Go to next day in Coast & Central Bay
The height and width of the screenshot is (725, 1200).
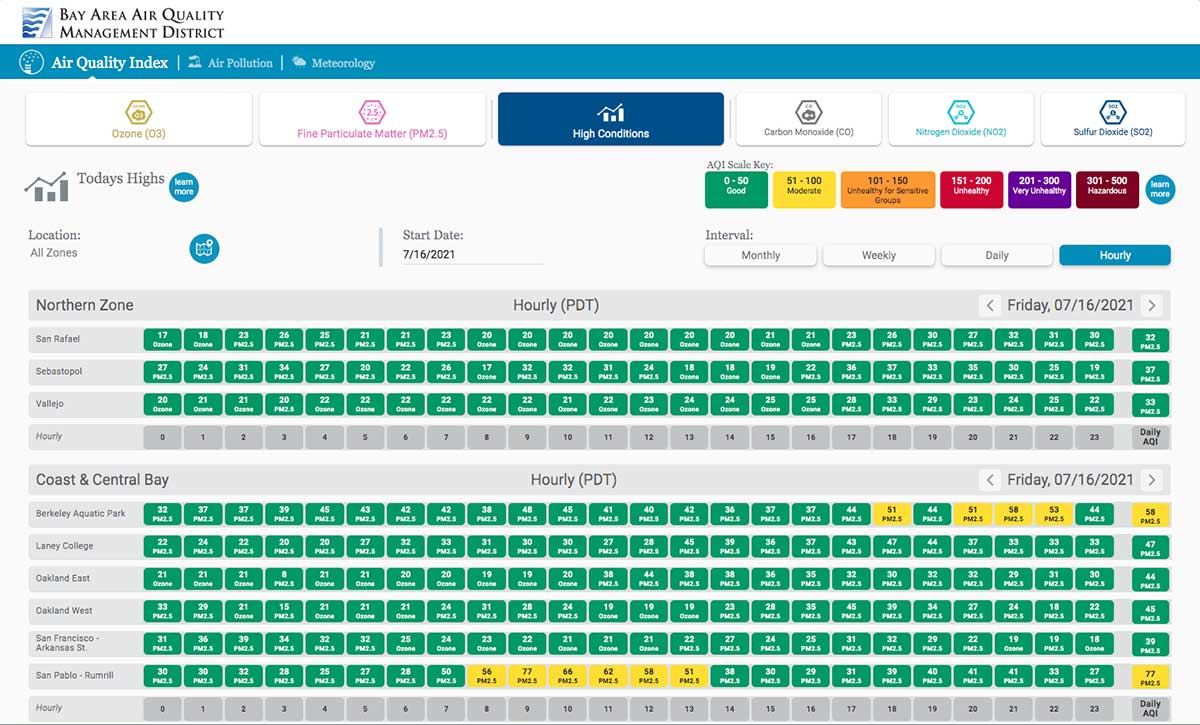click(1152, 480)
